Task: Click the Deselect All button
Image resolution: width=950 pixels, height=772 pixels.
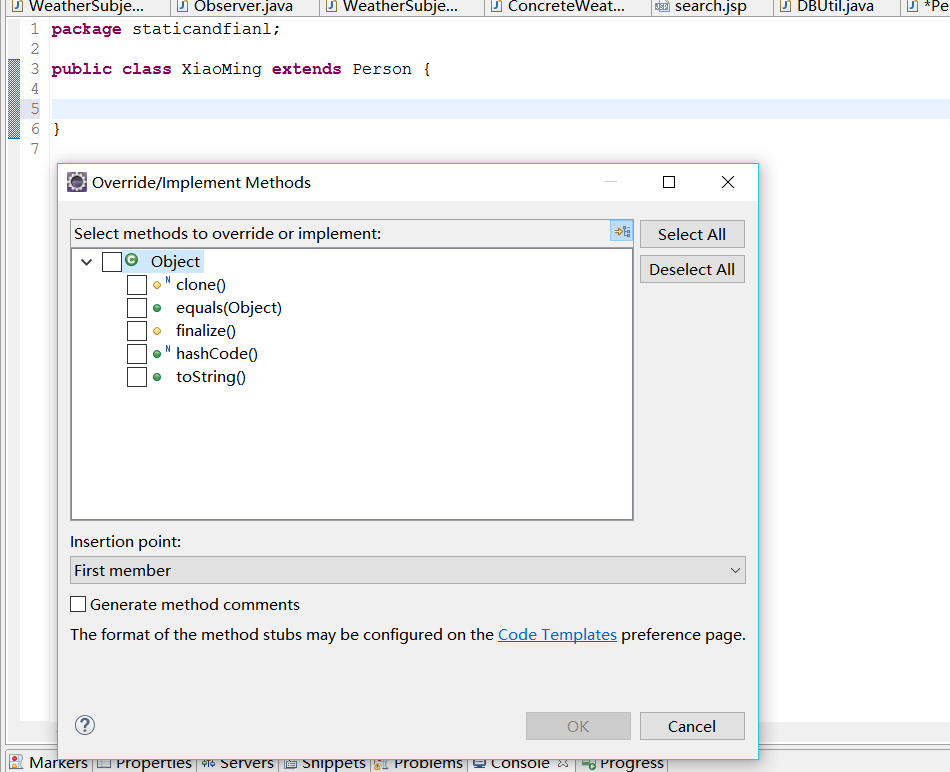Action: 692,270
